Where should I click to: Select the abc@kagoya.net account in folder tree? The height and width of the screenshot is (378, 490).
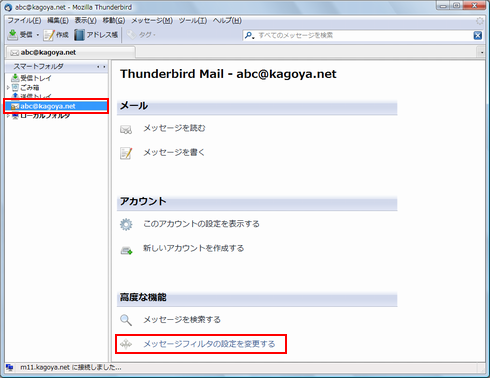56,106
